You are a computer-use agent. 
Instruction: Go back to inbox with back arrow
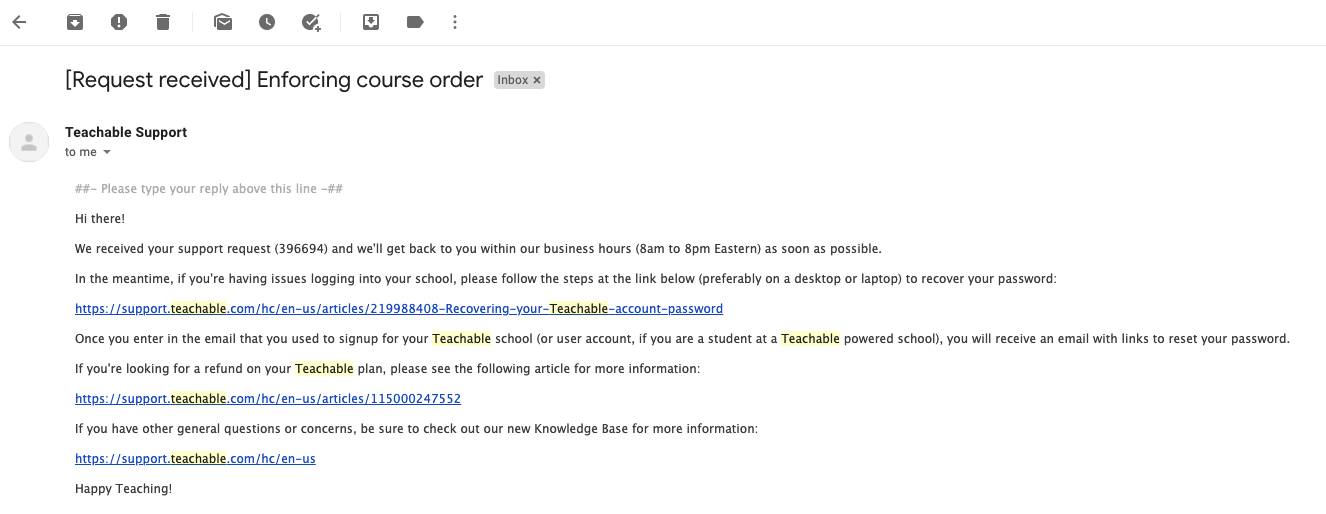pos(19,22)
